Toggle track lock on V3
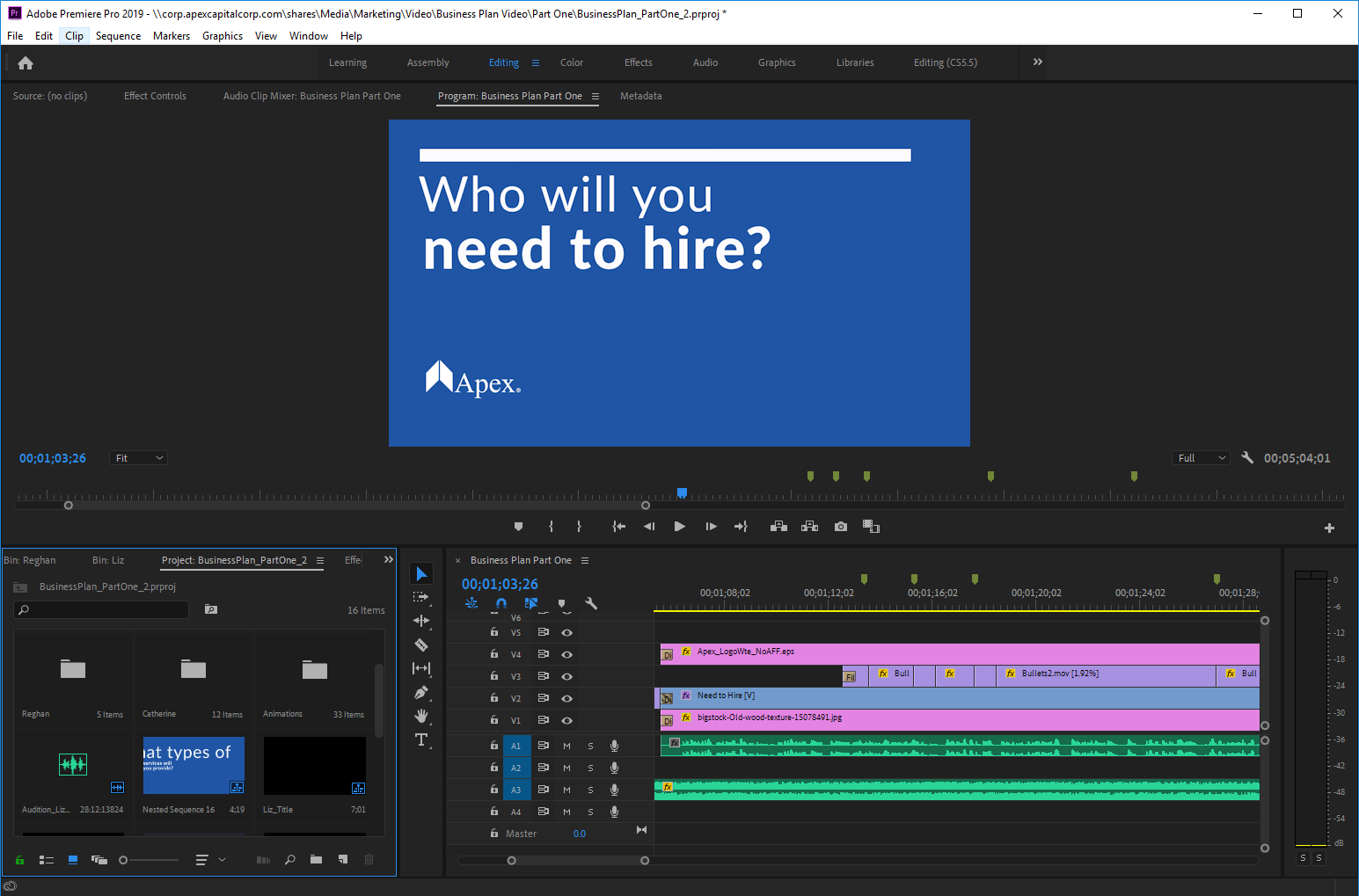 494,676
